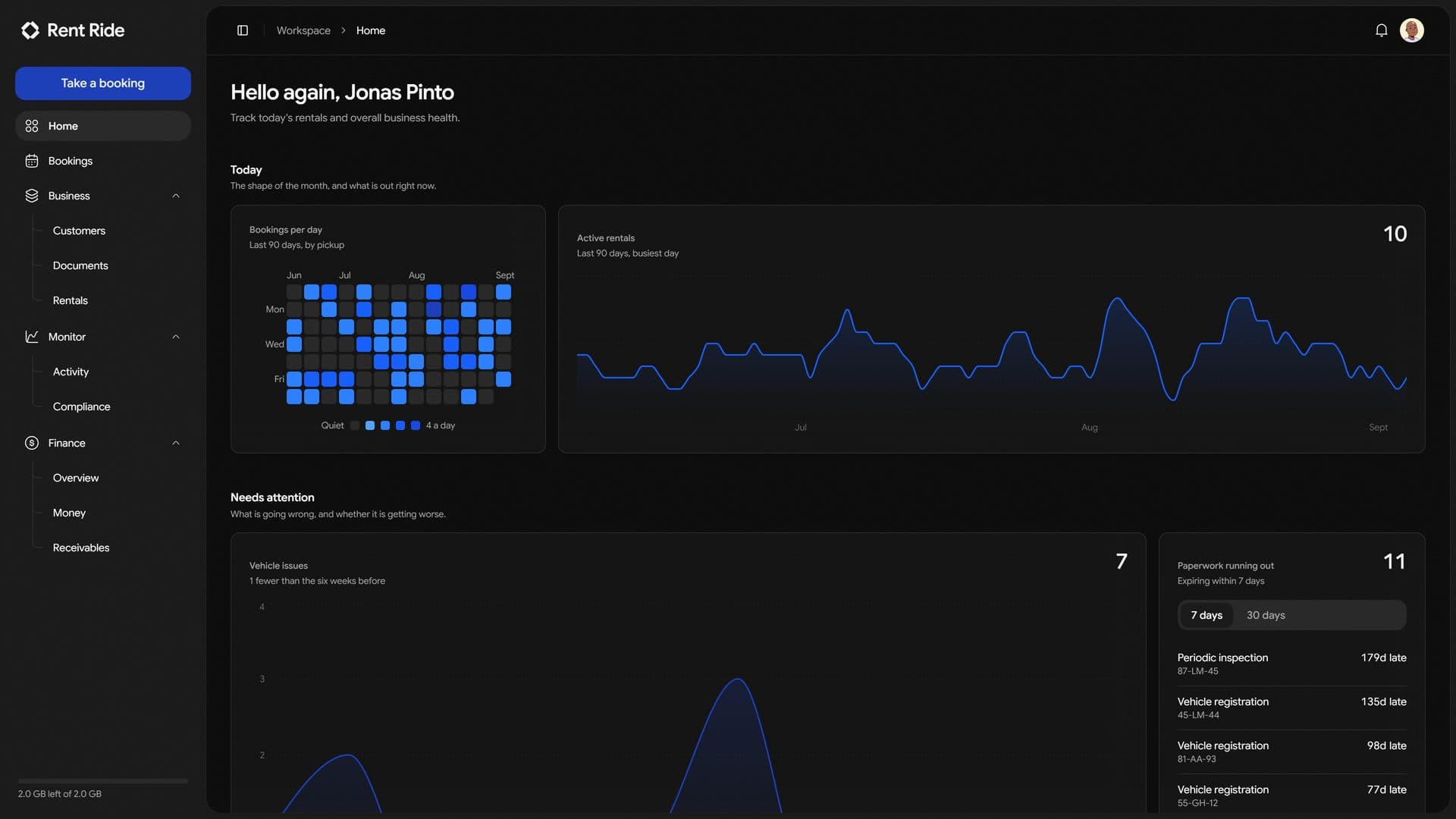Image resolution: width=1456 pixels, height=819 pixels.
Task: Open Vehicle registration 45-LM-44 row
Action: (x=1291, y=708)
